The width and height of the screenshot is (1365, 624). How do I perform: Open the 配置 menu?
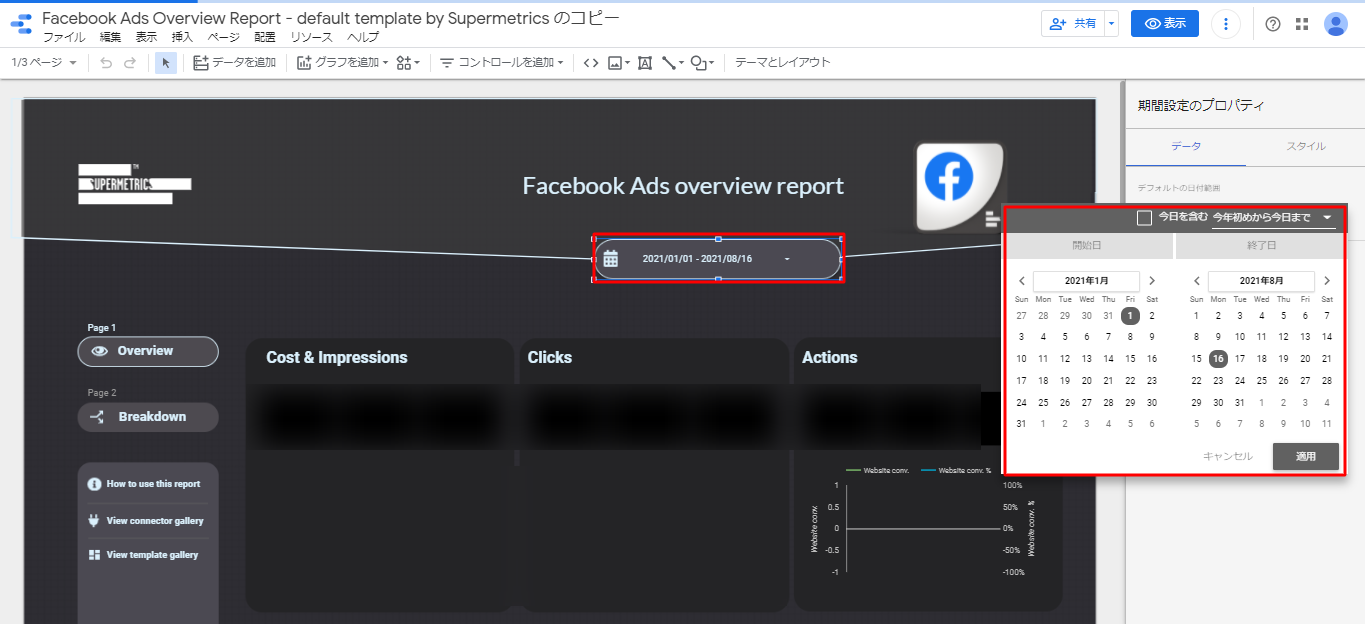pyautogui.click(x=265, y=37)
